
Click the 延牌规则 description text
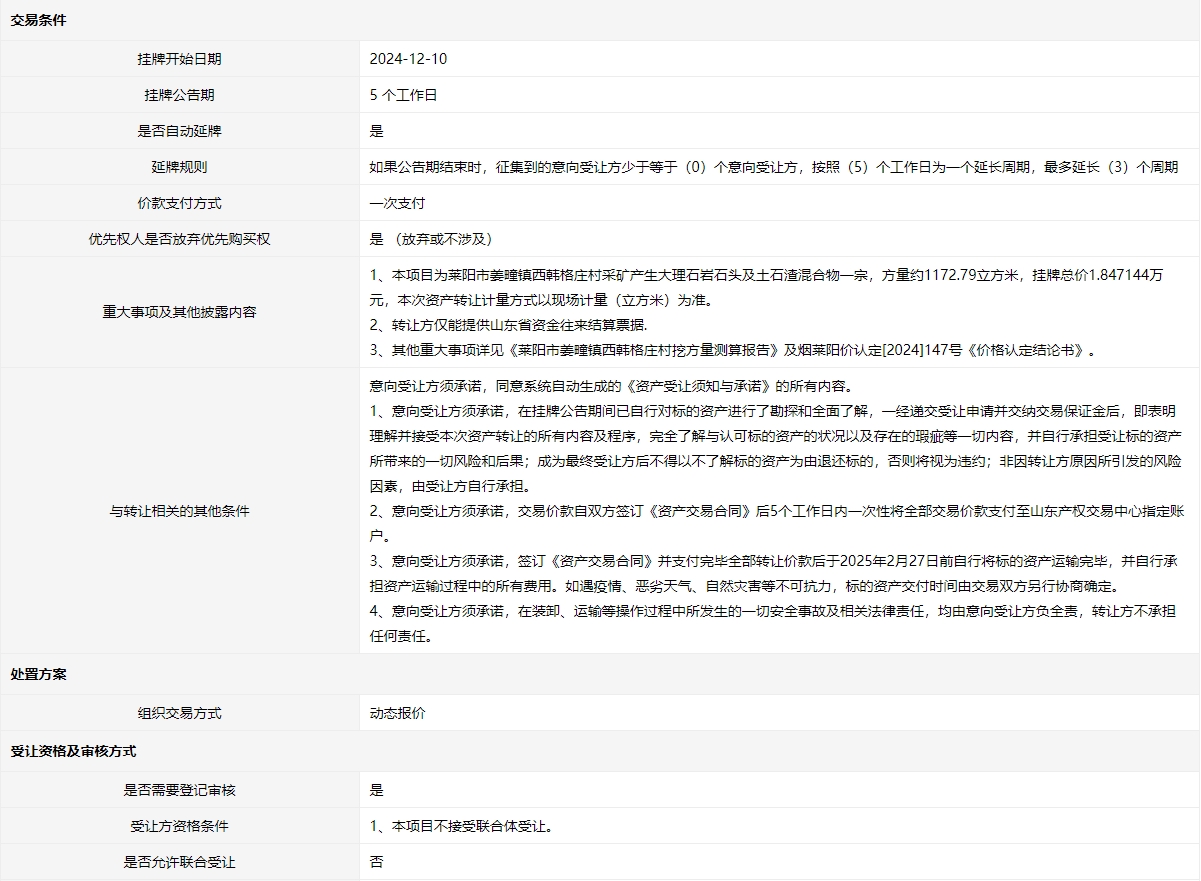pyautogui.click(x=773, y=167)
